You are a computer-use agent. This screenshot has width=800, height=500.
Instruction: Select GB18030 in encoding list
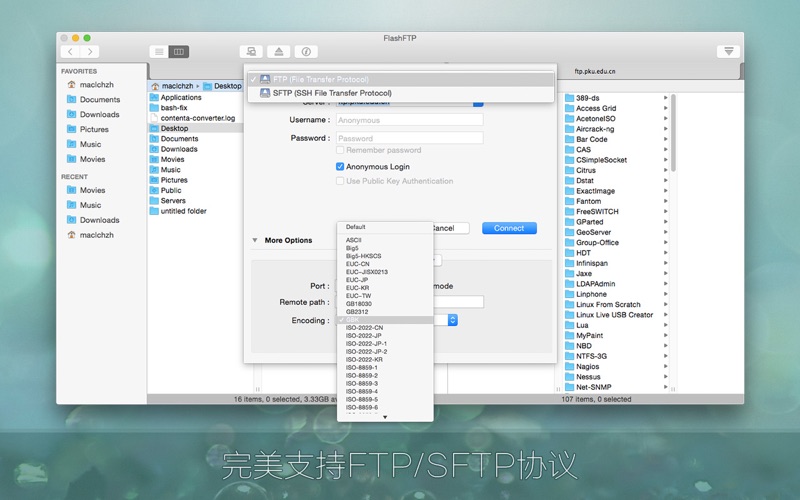tap(385, 304)
